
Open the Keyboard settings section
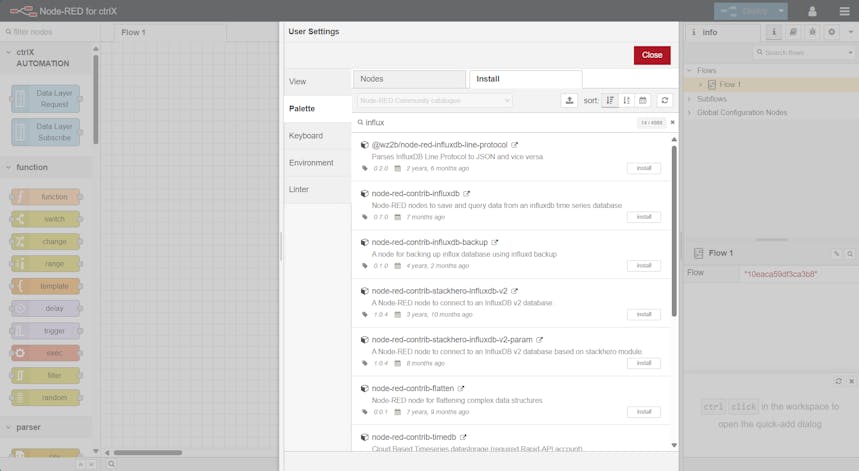306,135
